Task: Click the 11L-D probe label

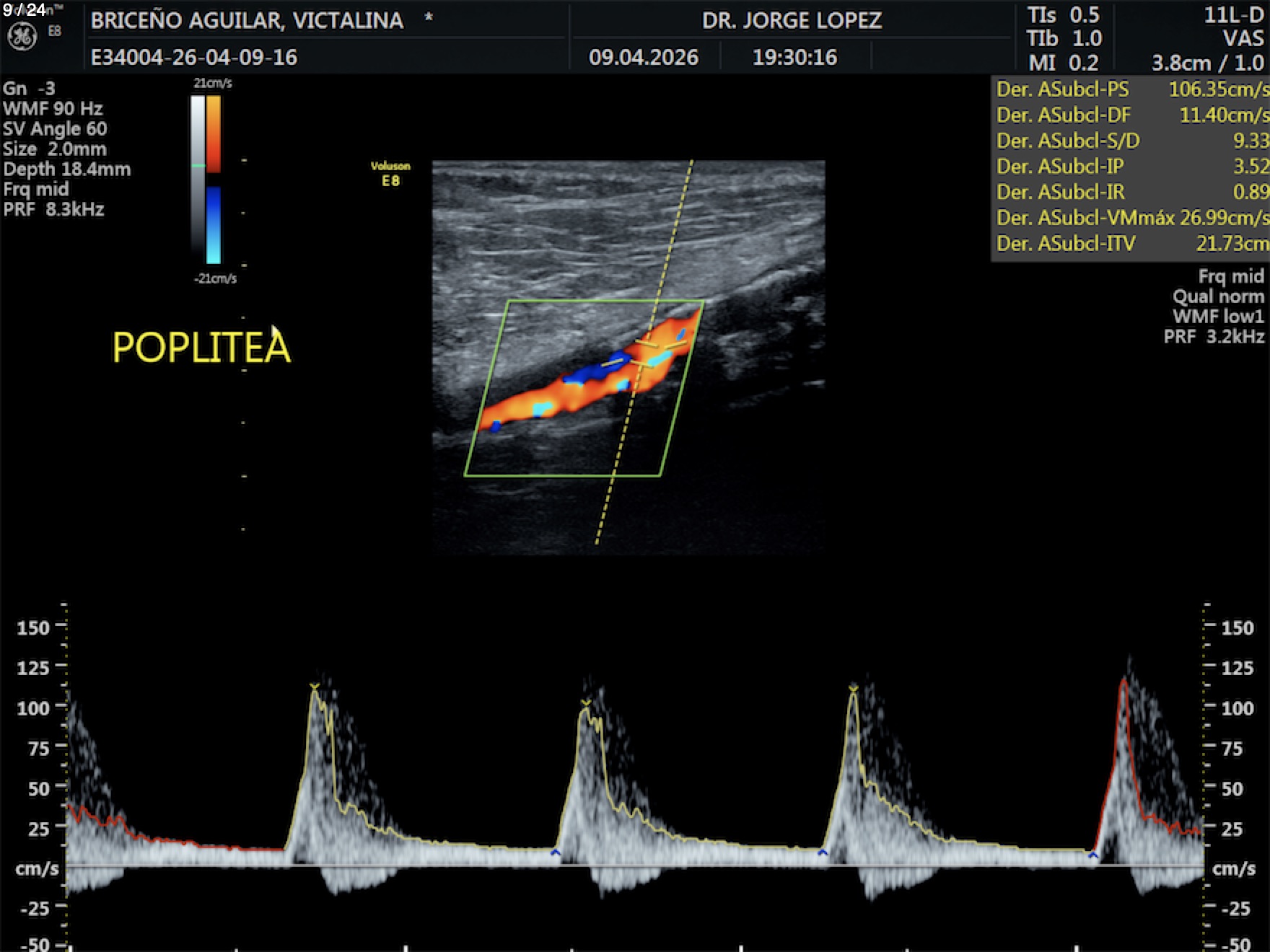Action: pos(1234,15)
